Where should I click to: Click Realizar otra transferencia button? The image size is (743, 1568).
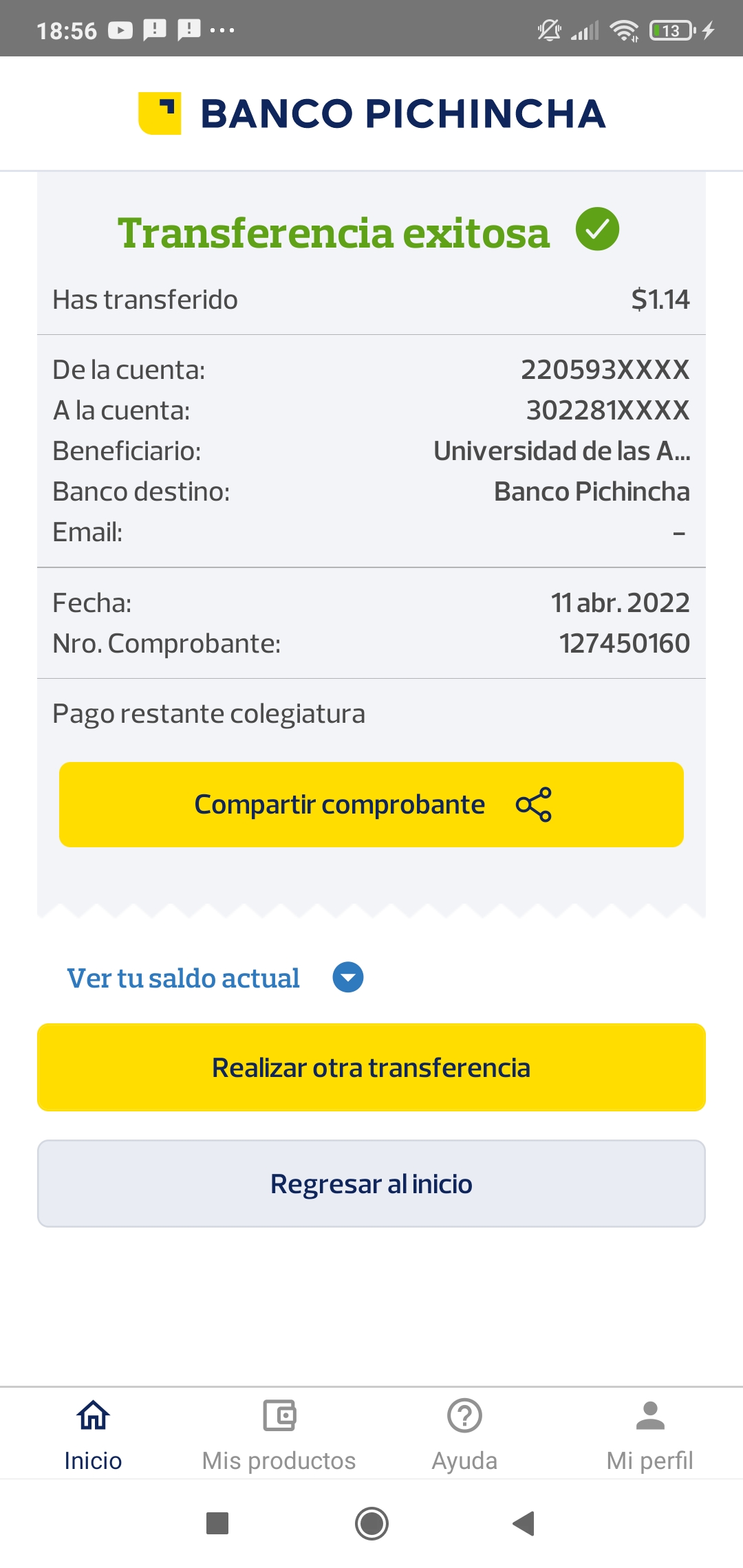[x=371, y=1067]
